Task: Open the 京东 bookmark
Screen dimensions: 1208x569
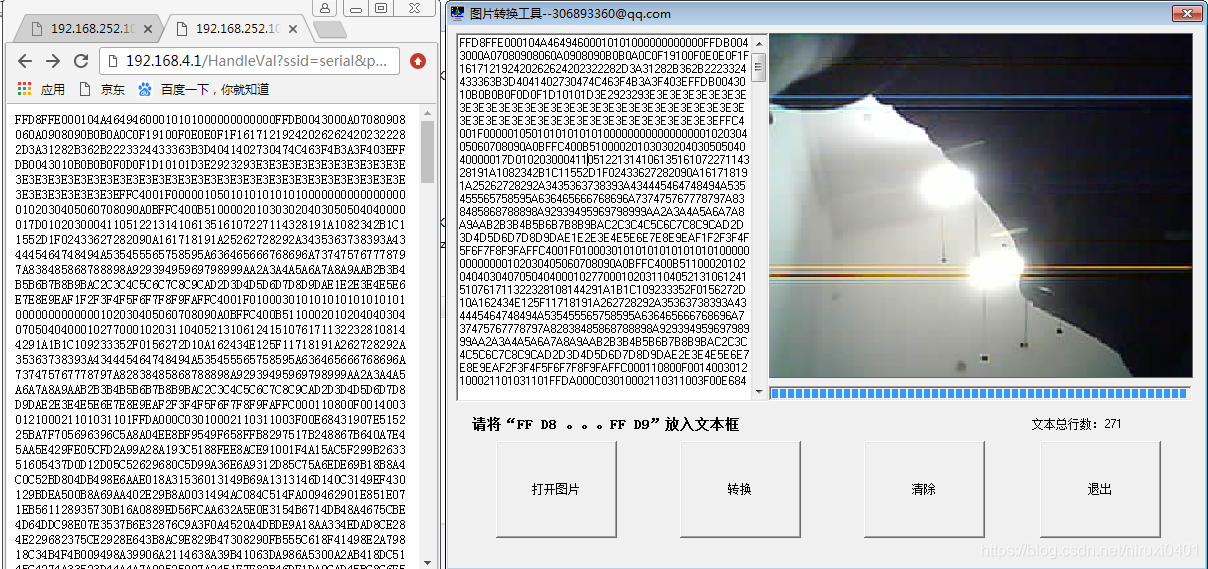Action: [x=102, y=89]
